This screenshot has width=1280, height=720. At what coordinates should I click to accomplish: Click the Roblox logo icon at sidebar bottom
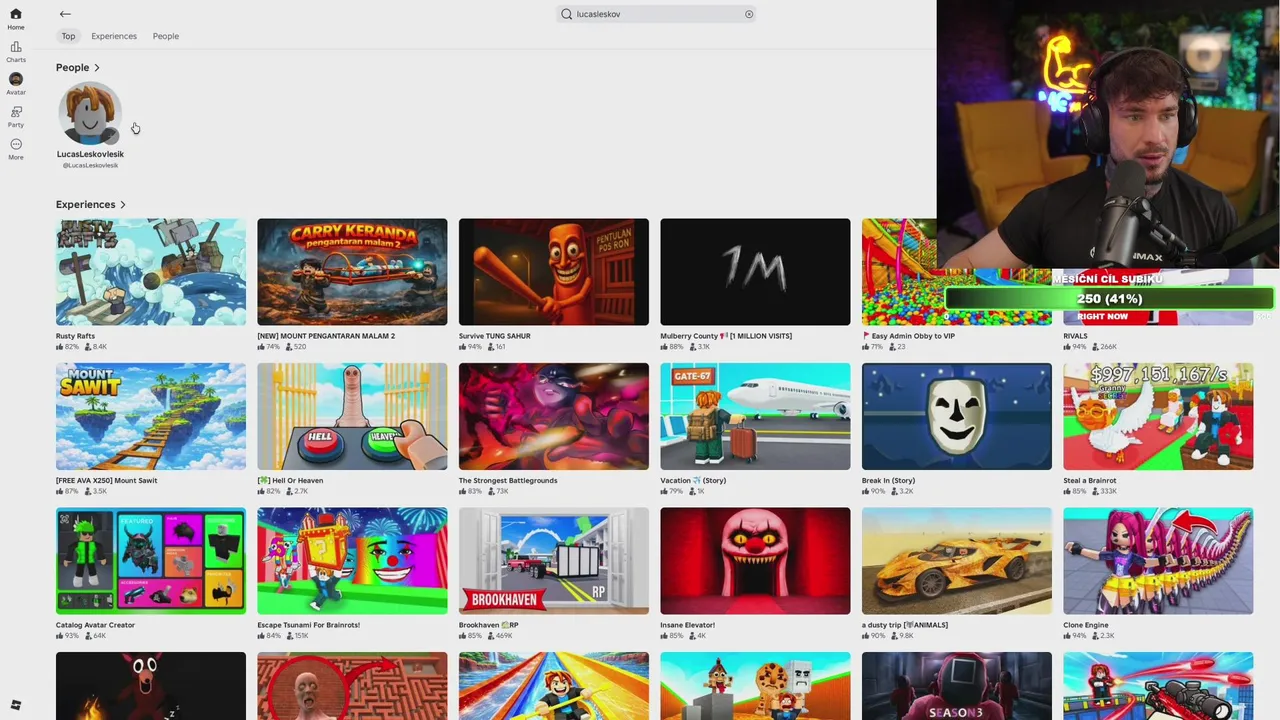[x=16, y=705]
